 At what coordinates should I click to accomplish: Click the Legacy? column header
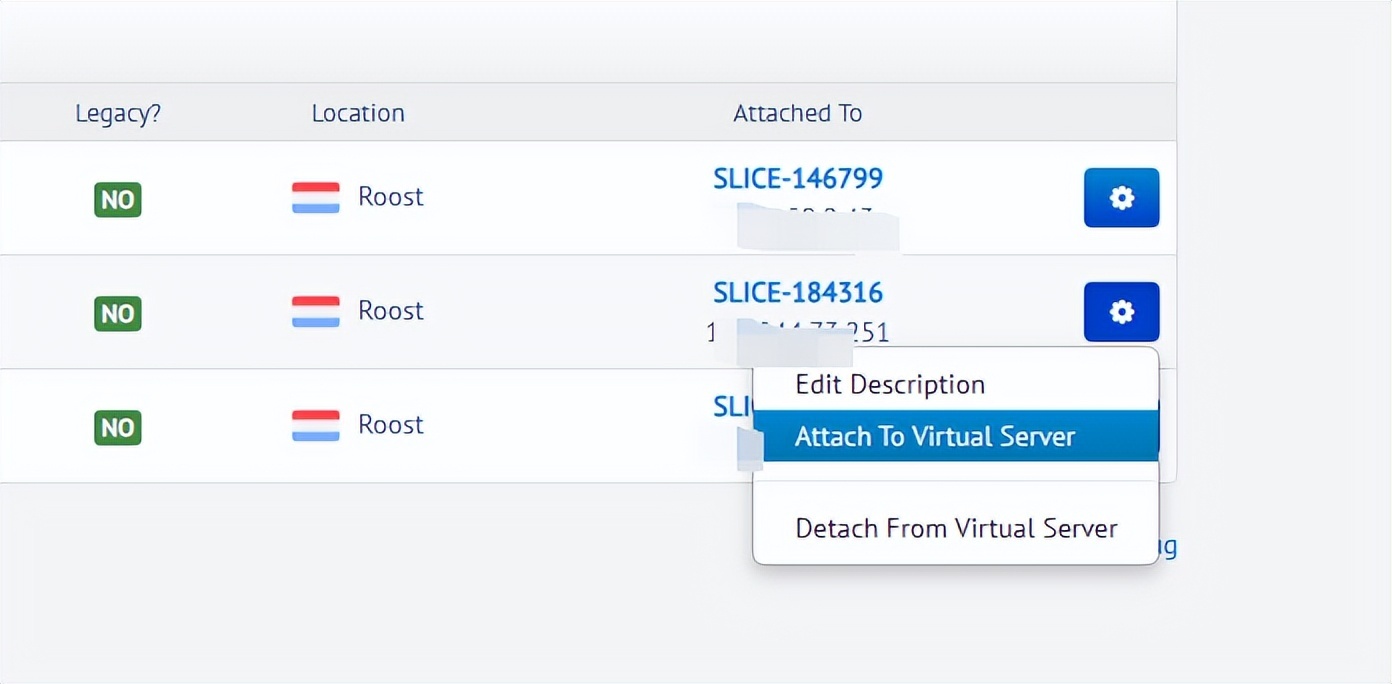(118, 113)
